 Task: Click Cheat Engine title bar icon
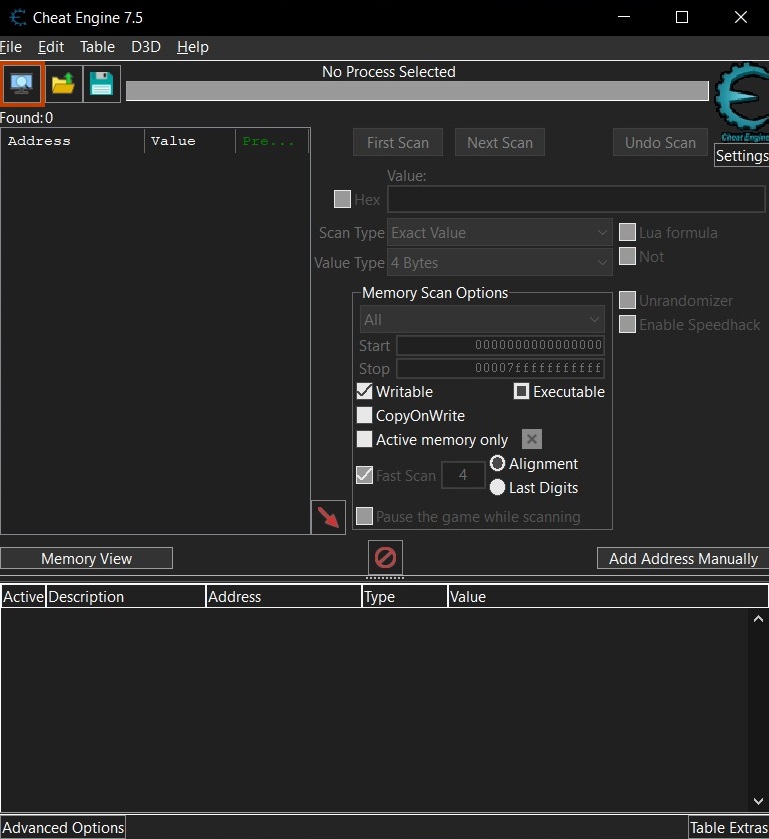tap(18, 18)
